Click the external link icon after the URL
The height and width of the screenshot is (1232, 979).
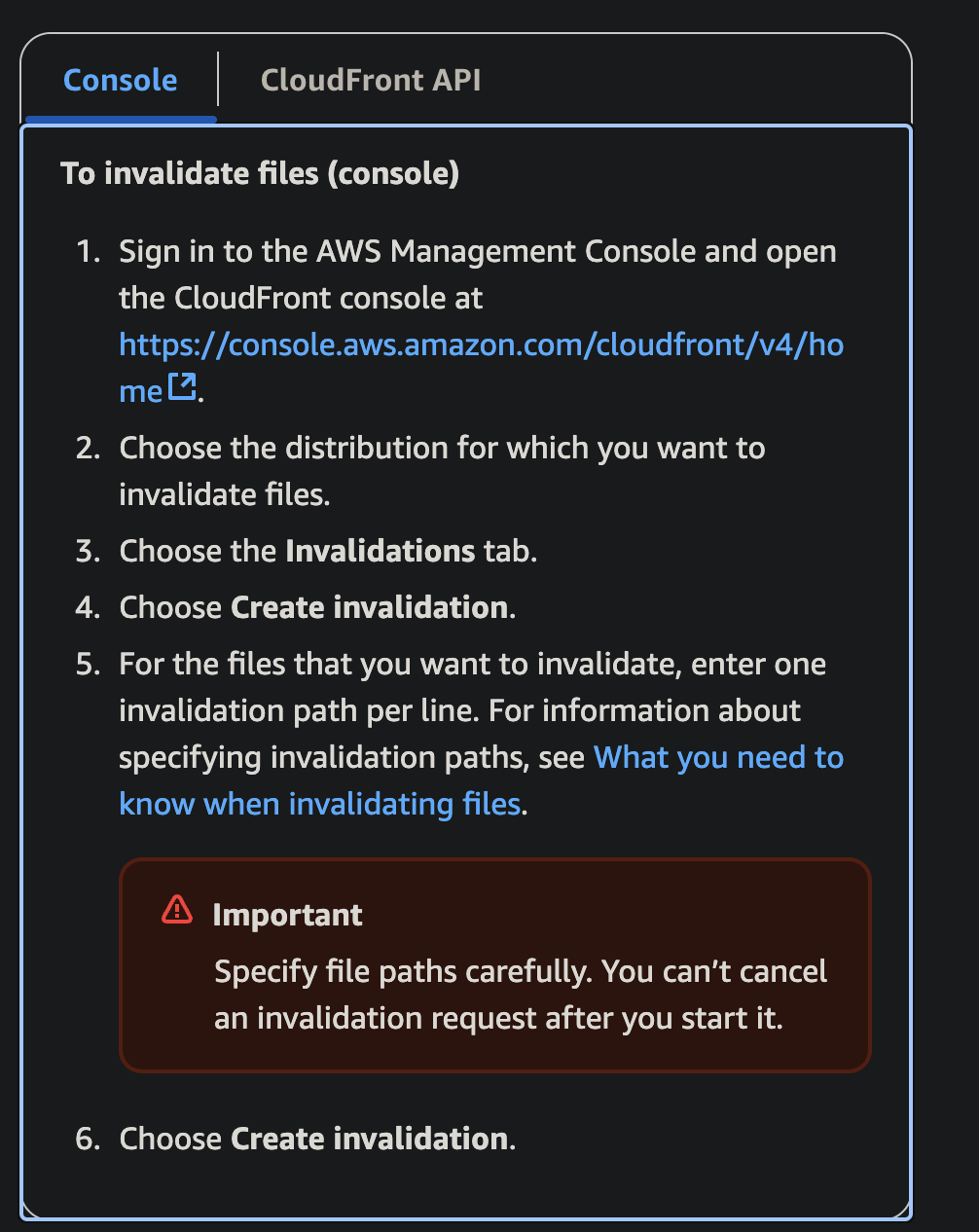[x=182, y=387]
